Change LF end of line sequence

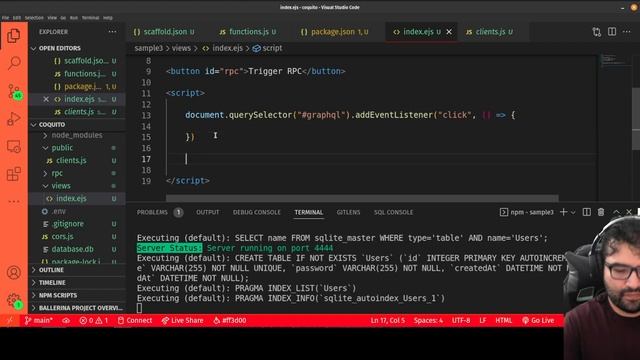(482, 320)
